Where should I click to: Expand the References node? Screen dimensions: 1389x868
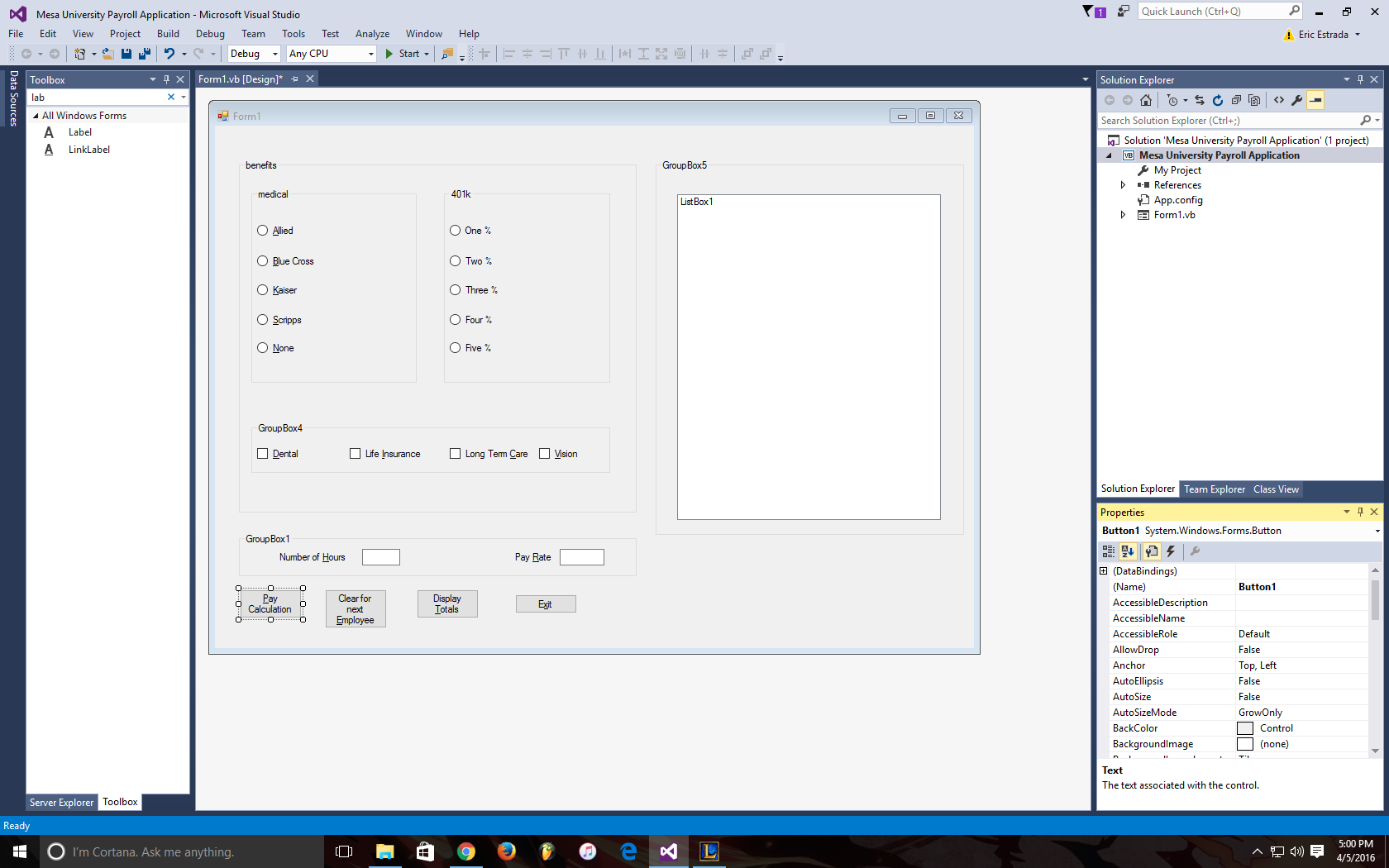[1123, 185]
